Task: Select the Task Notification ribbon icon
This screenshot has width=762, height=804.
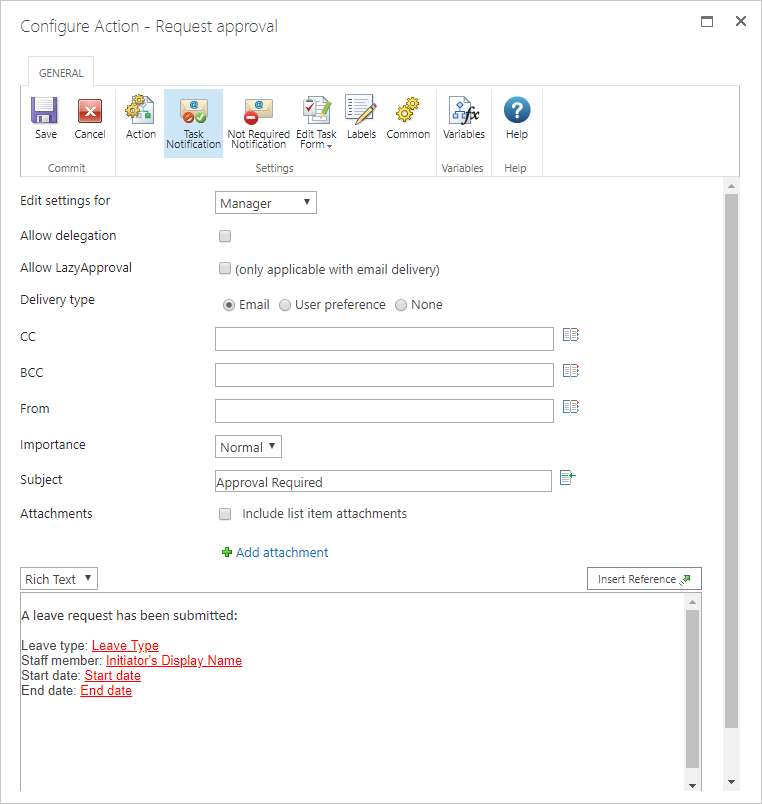Action: click(193, 123)
